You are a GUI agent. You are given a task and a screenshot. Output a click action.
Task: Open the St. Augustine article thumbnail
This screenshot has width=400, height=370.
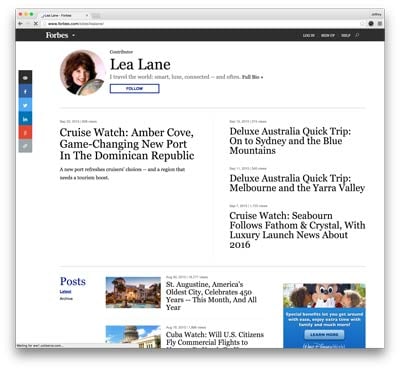click(133, 292)
